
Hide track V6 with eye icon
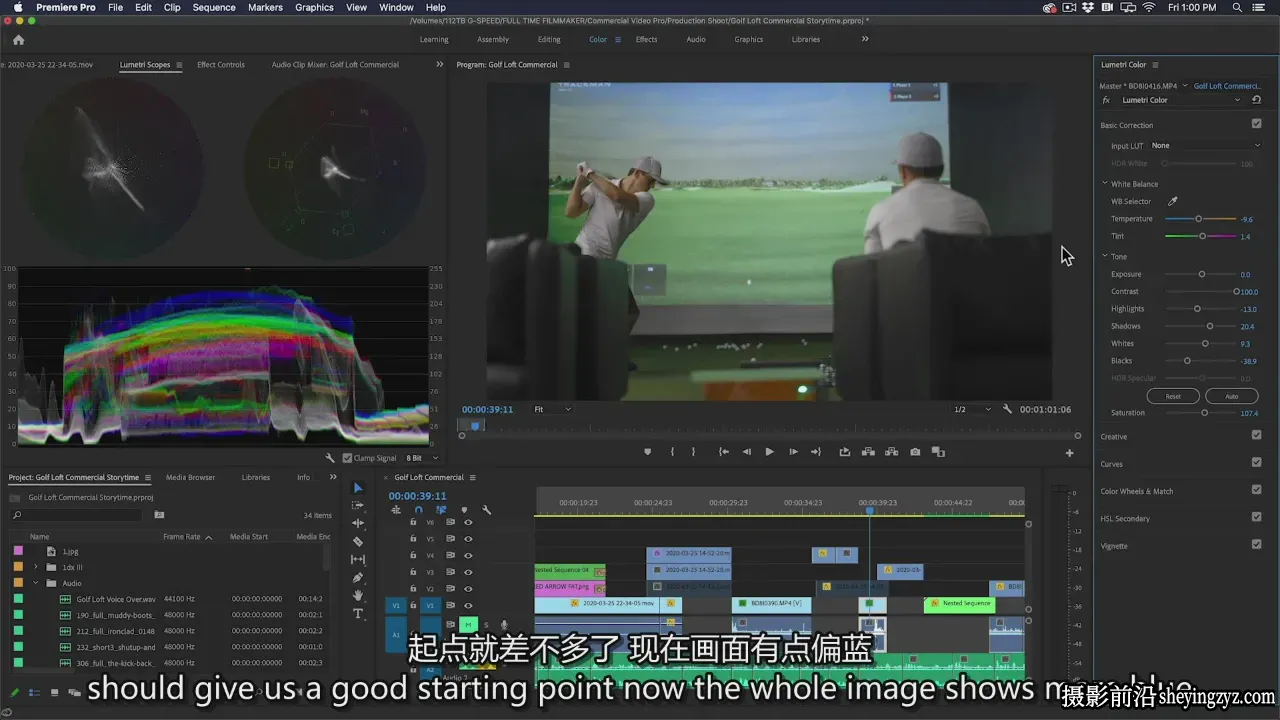[x=468, y=522]
